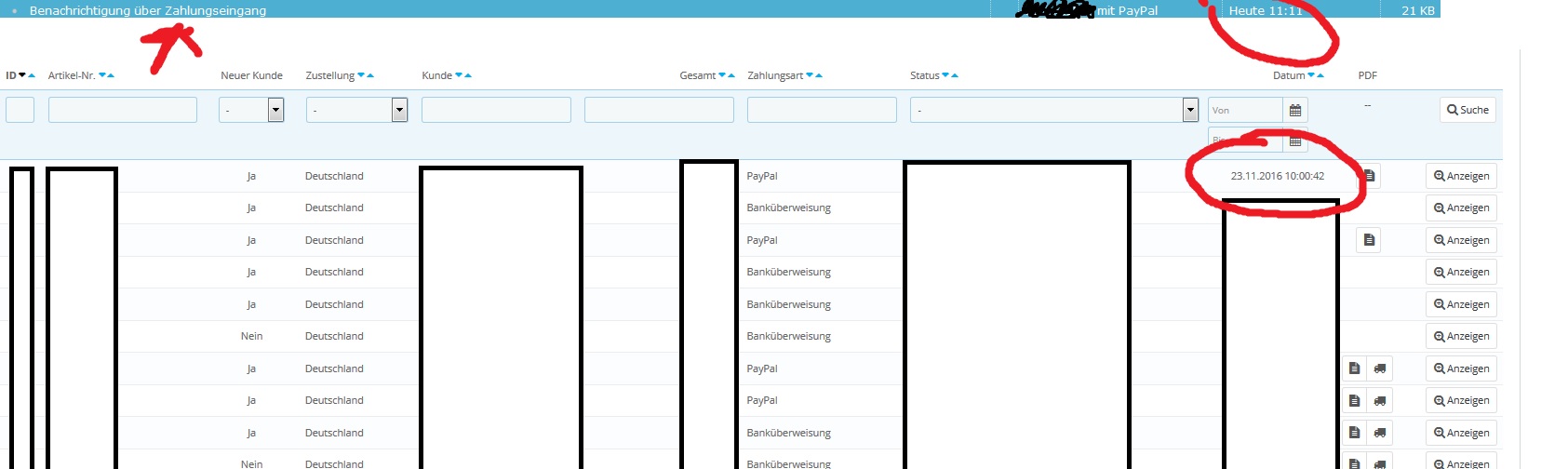
Task: Sort Artikel-Nr. column descending
Action: click(x=102, y=75)
